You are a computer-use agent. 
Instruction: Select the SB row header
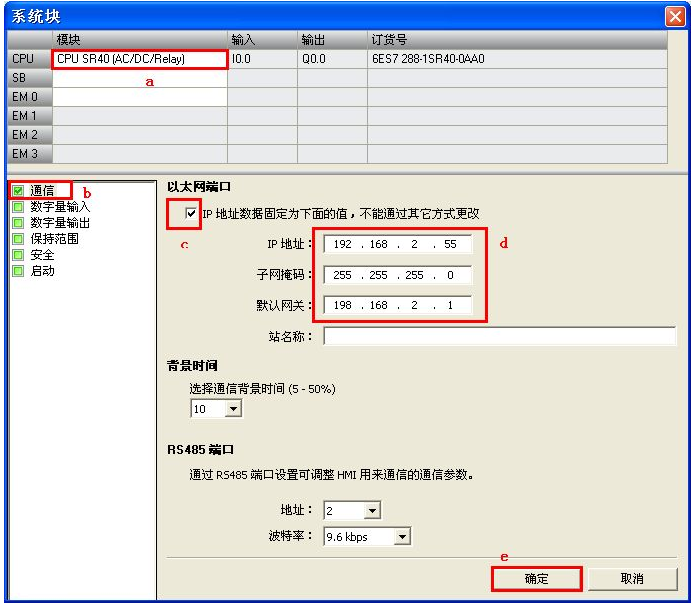(x=30, y=78)
